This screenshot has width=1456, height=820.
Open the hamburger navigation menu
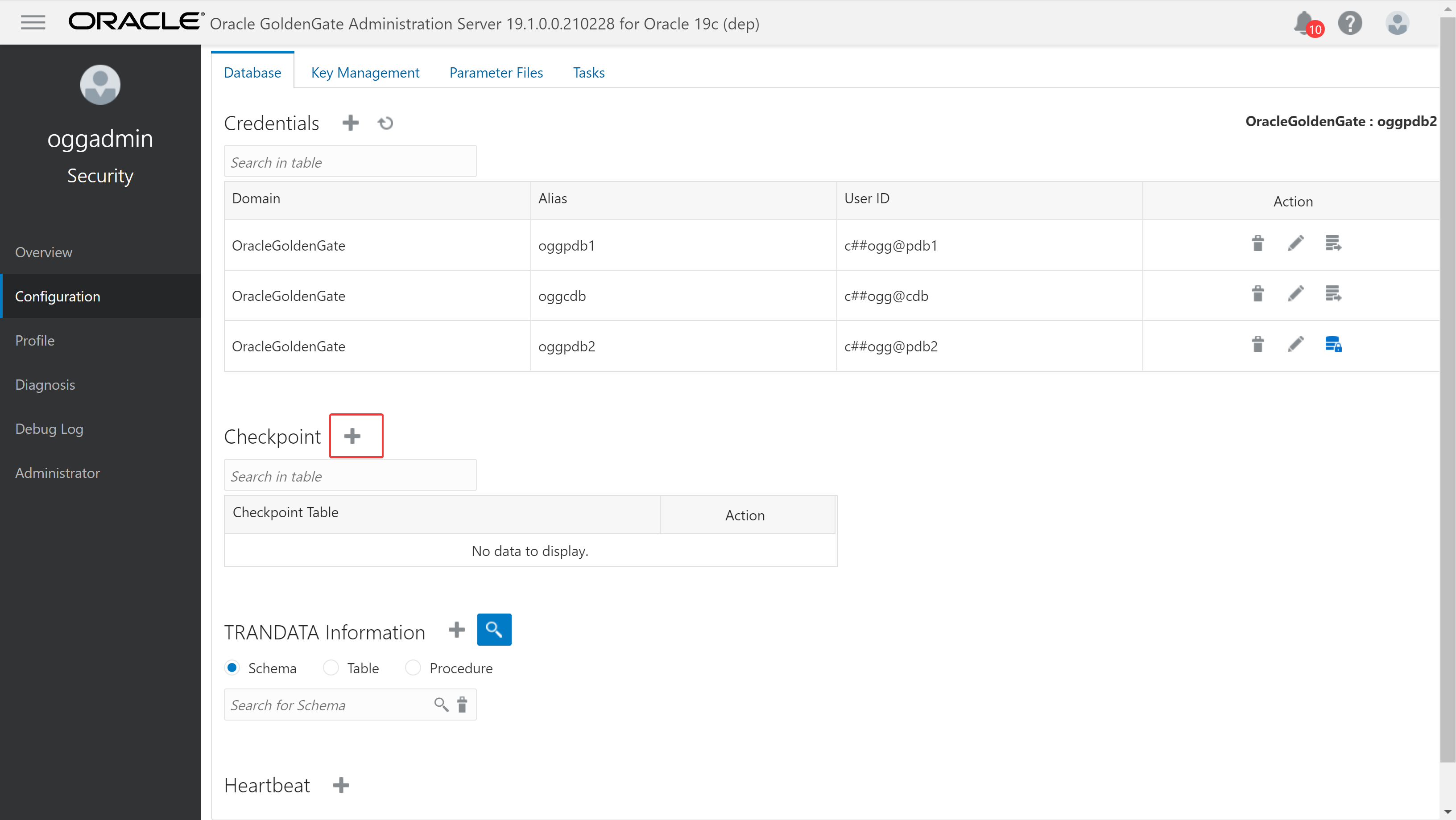pyautogui.click(x=33, y=23)
